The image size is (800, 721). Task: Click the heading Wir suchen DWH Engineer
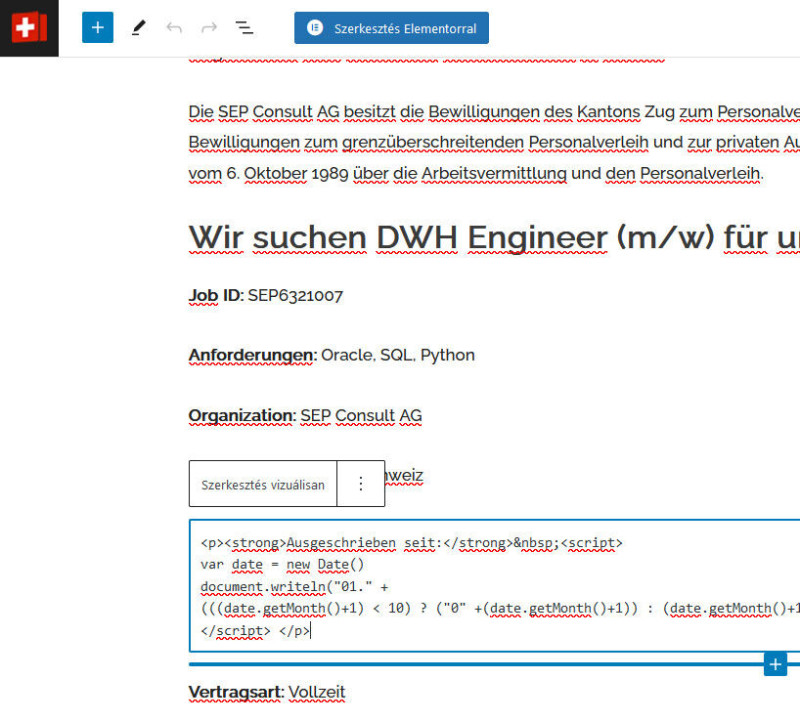[x=494, y=238]
